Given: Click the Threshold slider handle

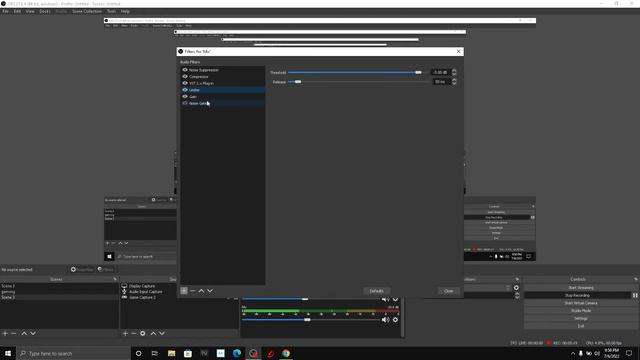Looking at the screenshot, I should (418, 72).
